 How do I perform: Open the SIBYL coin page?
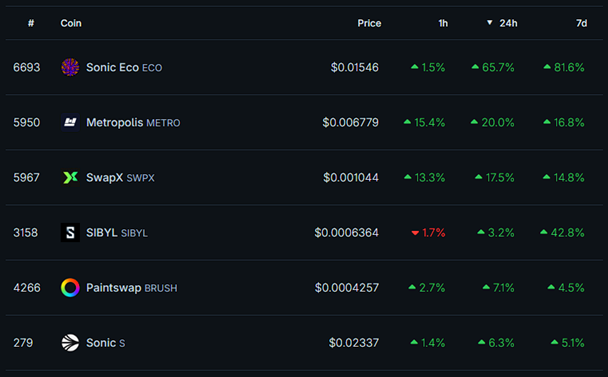pyautogui.click(x=102, y=233)
